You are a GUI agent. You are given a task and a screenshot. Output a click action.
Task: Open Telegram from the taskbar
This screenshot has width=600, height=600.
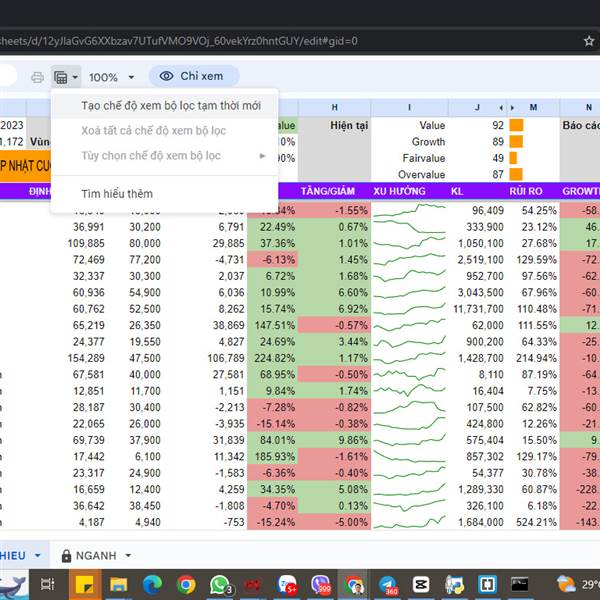pyautogui.click(x=388, y=584)
